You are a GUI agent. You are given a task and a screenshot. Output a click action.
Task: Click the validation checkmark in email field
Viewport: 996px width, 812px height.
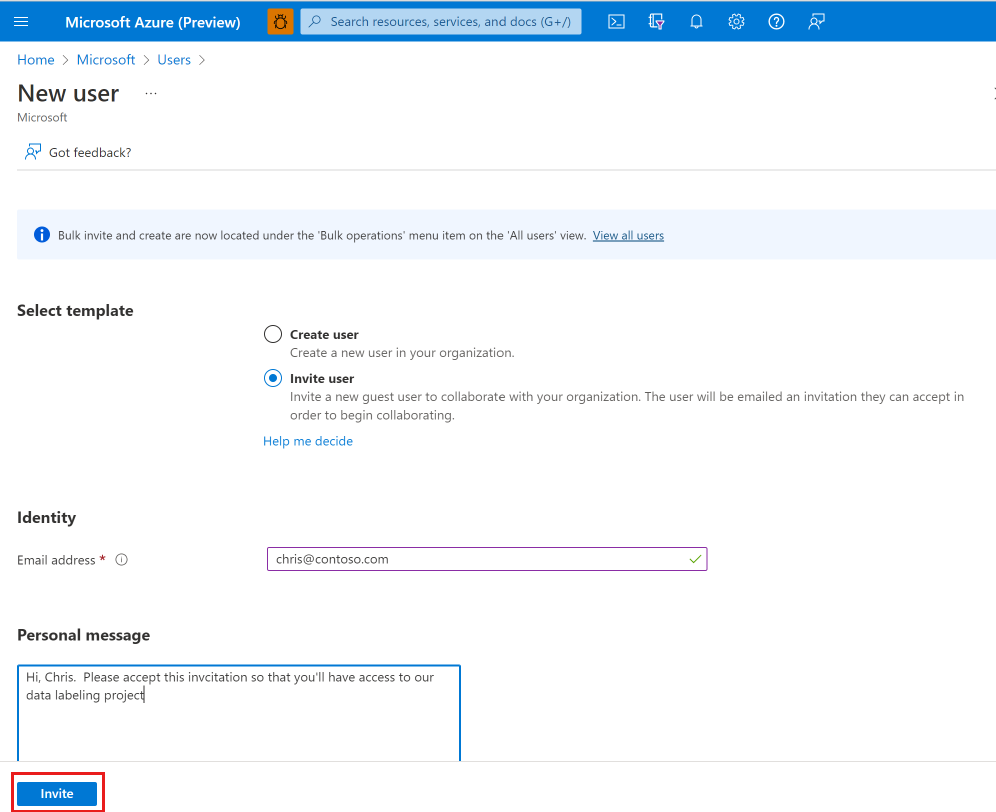pyautogui.click(x=694, y=559)
